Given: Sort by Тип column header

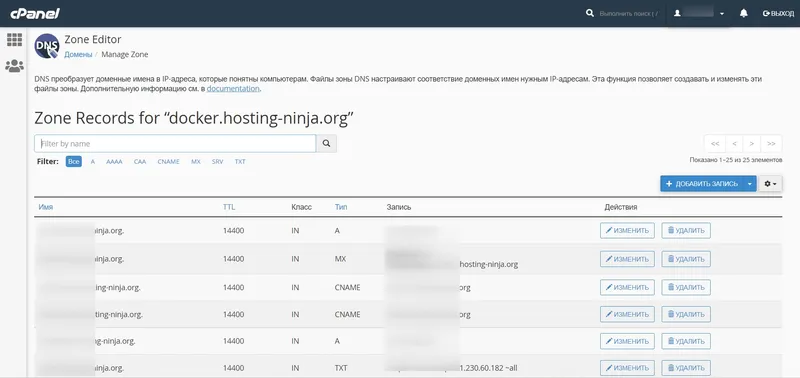Looking at the screenshot, I should 341,207.
